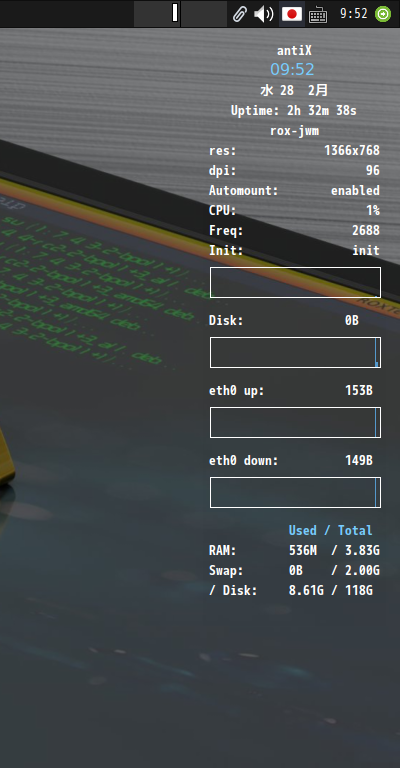Viewport: 400px width, 768px height.
Task: Click the Freq: label
Action: (226, 231)
